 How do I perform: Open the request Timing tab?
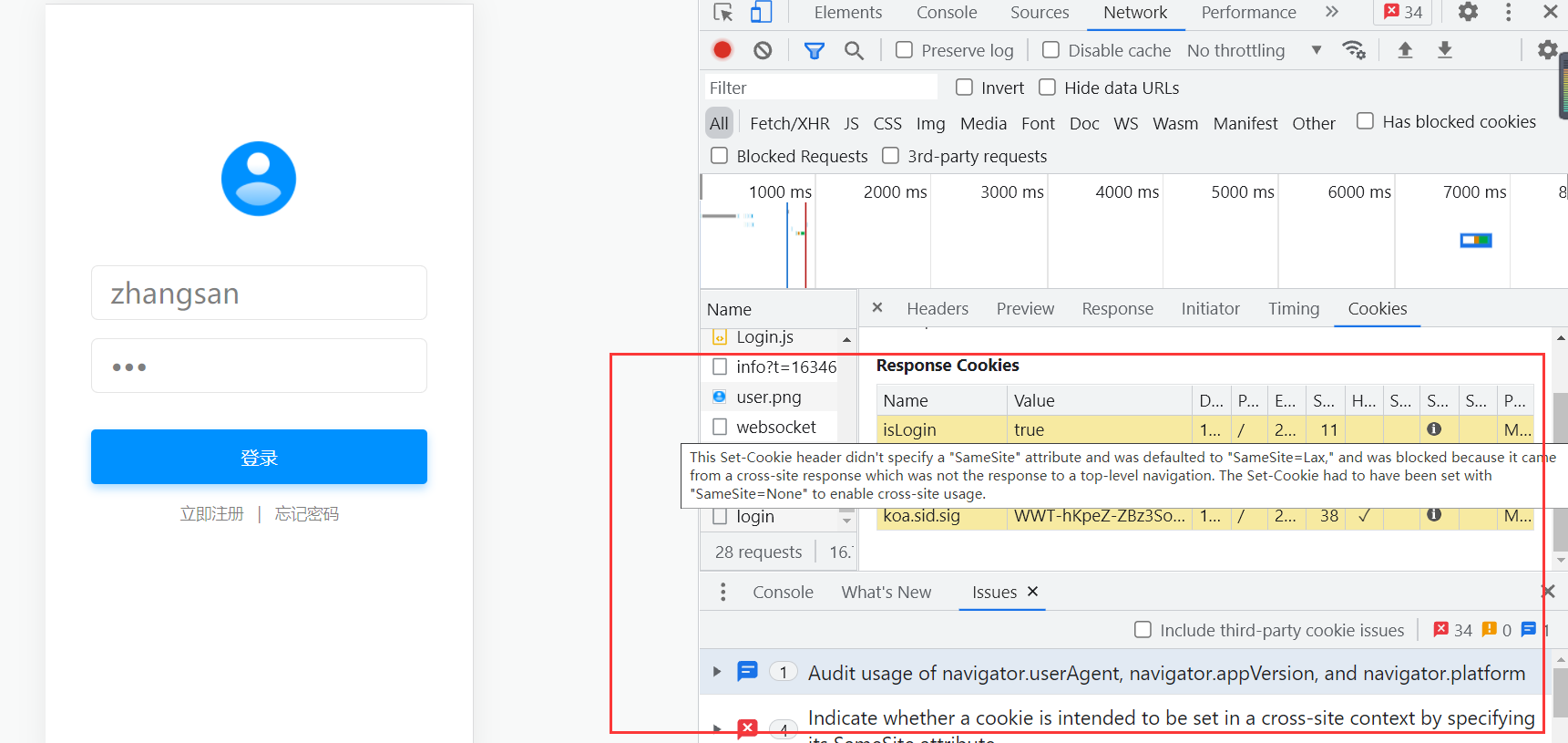1294,309
